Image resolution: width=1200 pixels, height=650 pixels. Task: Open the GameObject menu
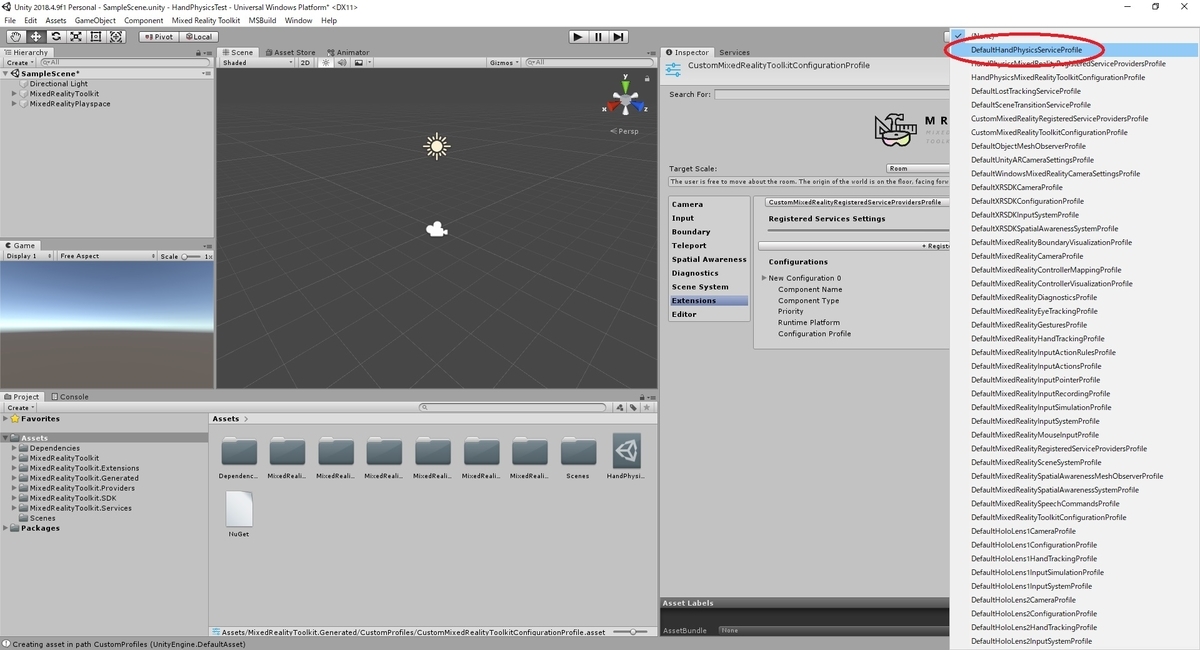point(95,20)
